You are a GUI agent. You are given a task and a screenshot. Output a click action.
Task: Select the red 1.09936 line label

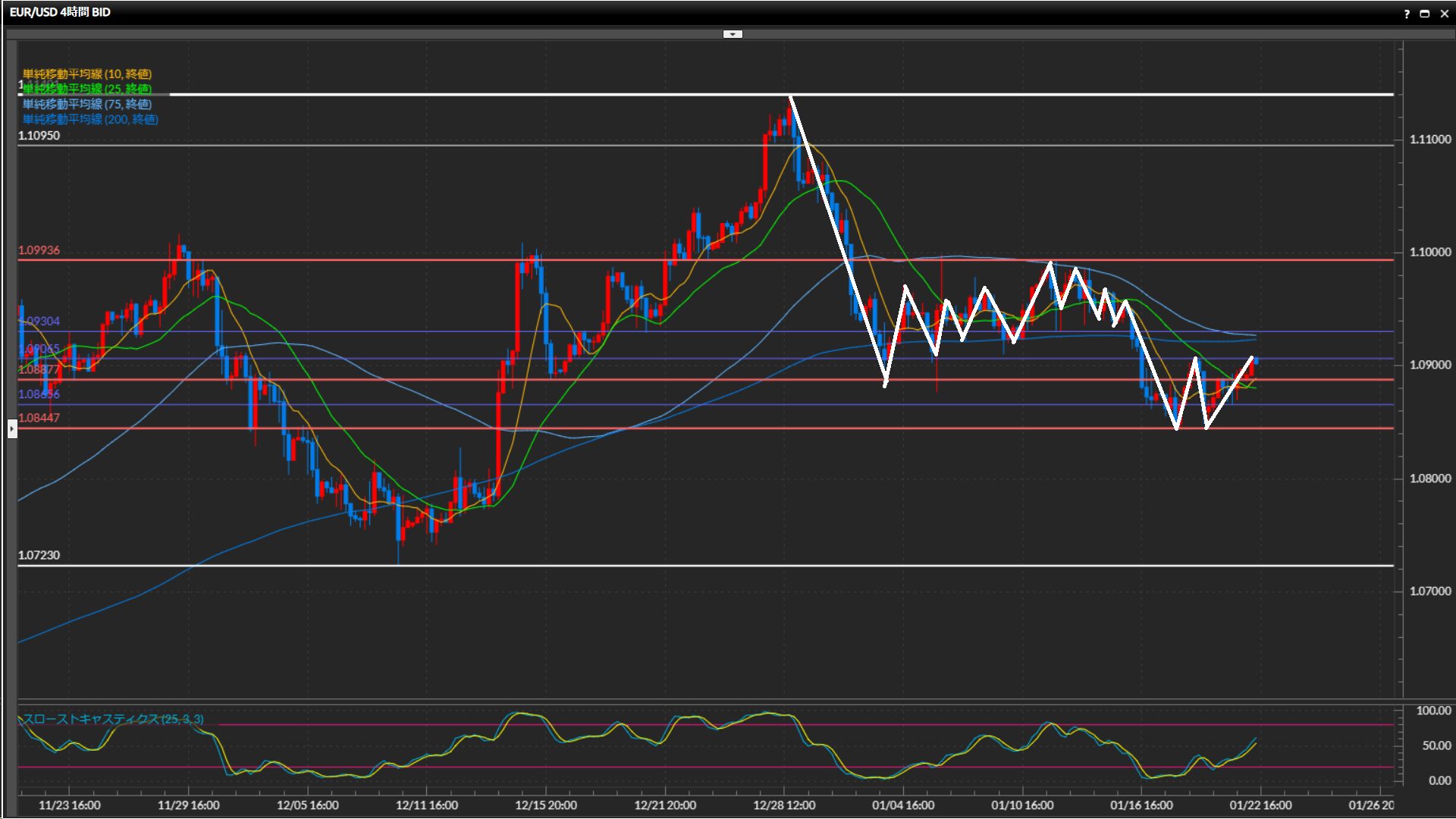point(39,250)
